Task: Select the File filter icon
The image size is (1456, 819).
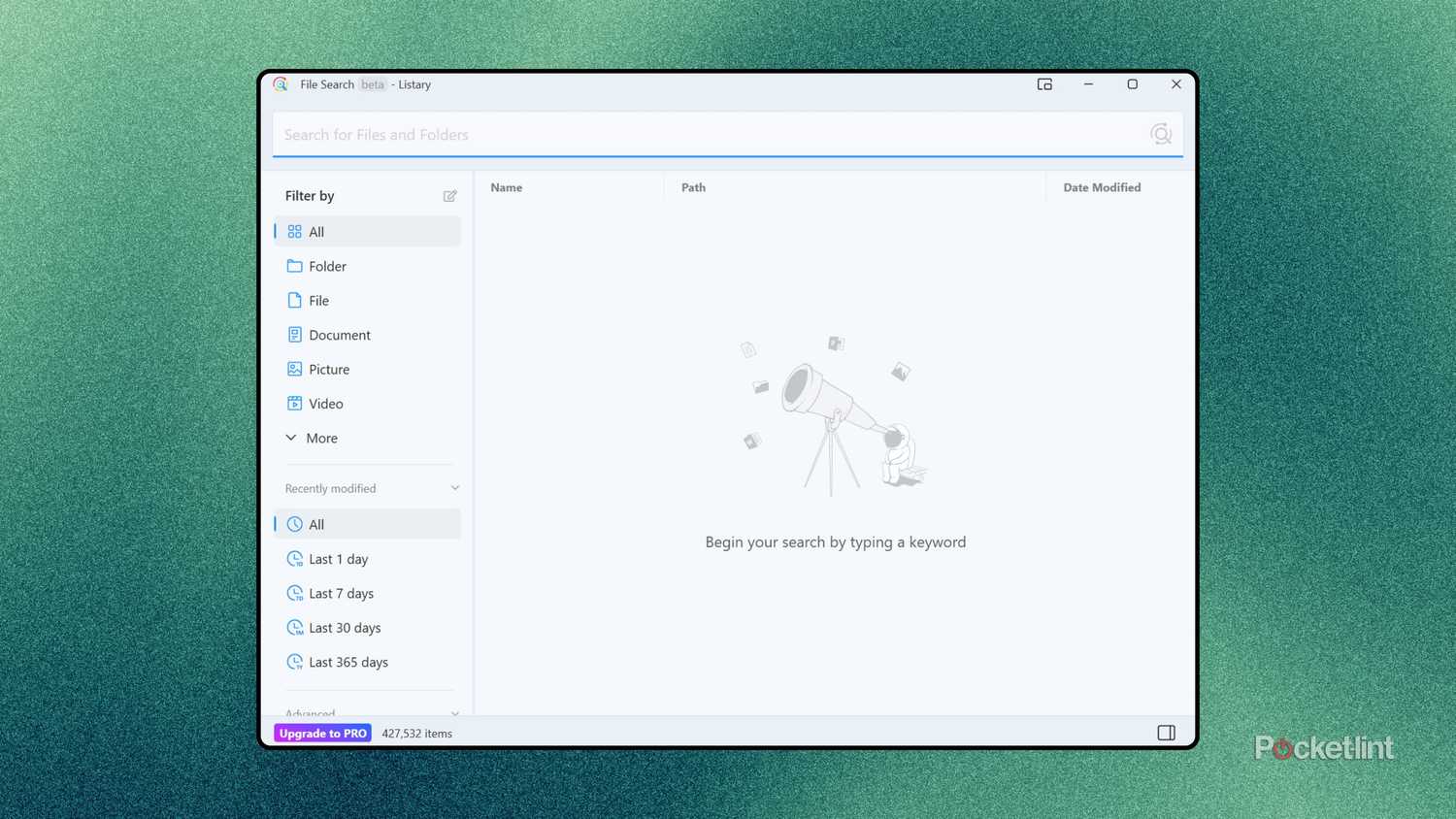Action: tap(294, 300)
